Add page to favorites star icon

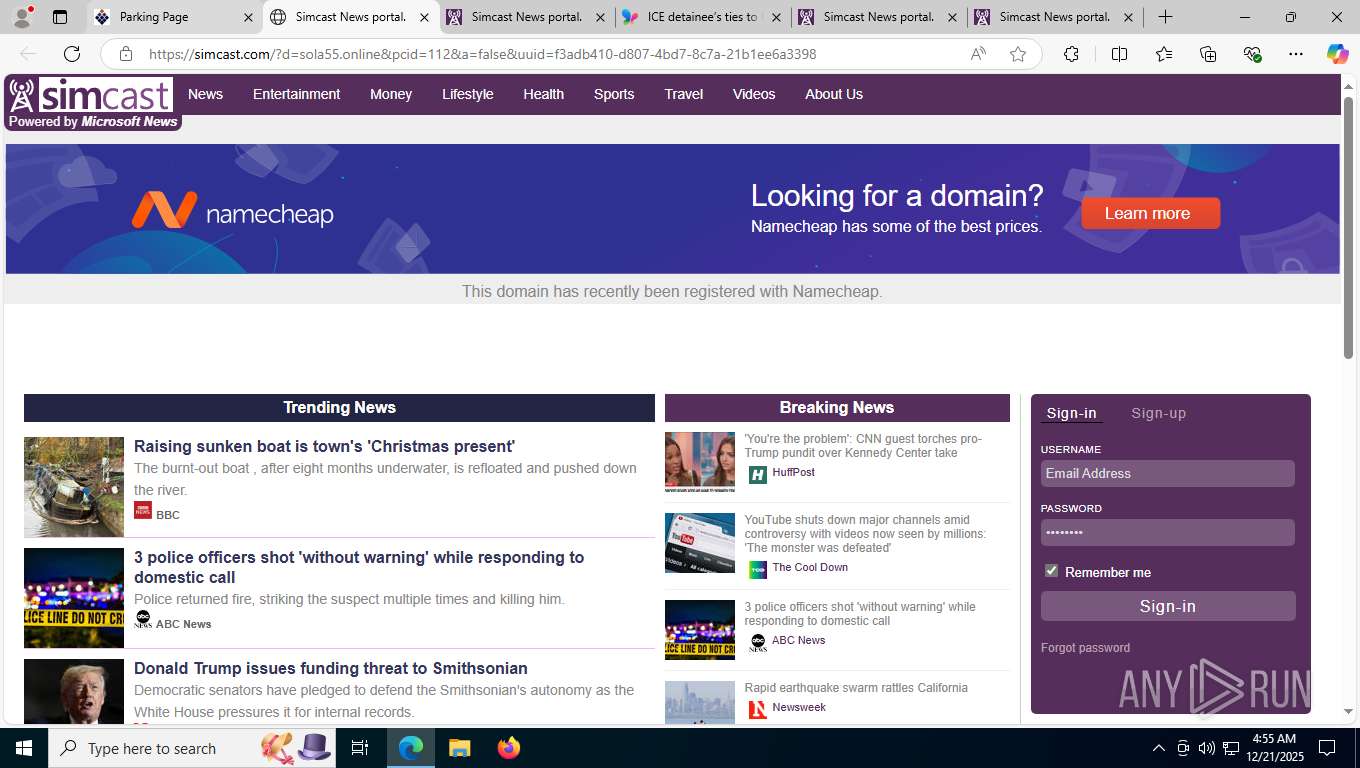1018,54
